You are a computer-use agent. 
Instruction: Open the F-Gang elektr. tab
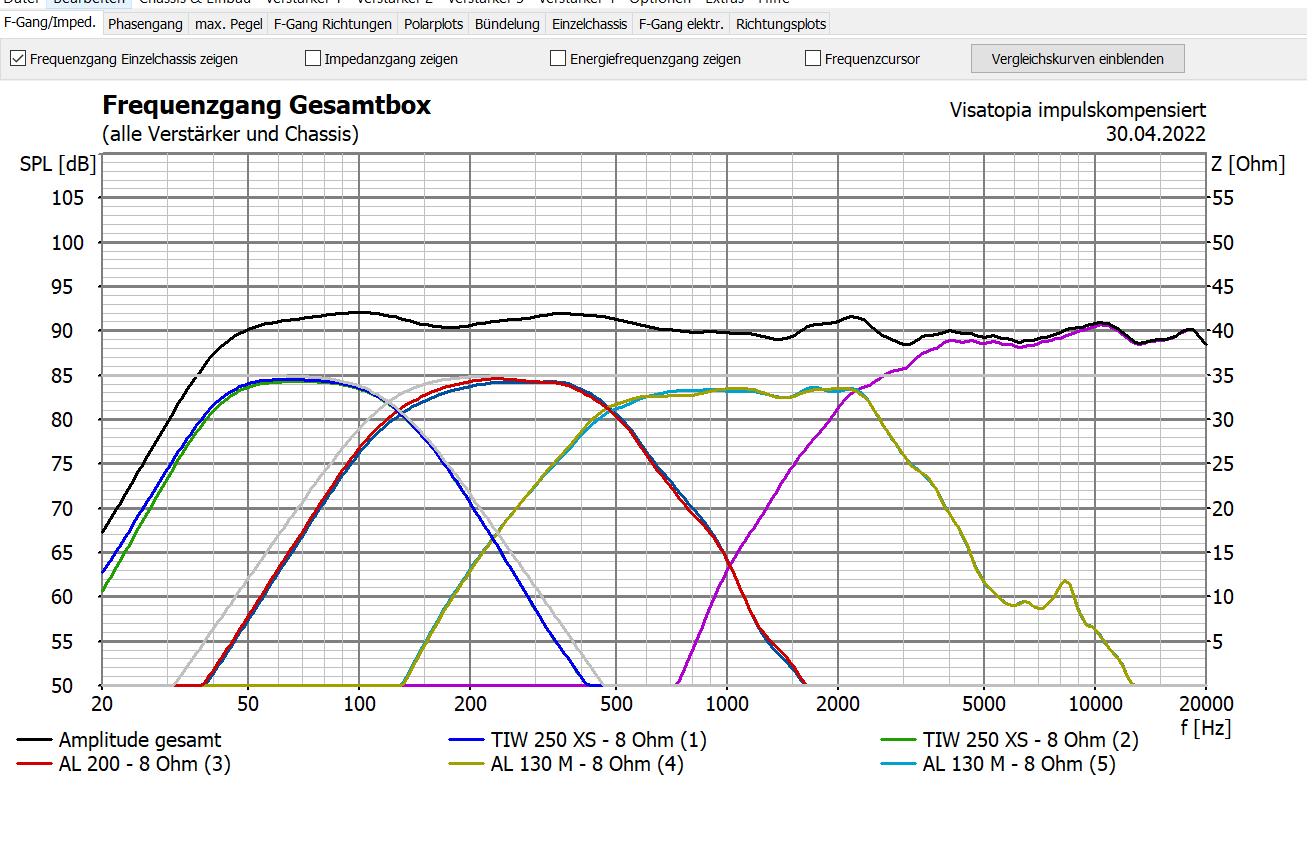[681, 23]
